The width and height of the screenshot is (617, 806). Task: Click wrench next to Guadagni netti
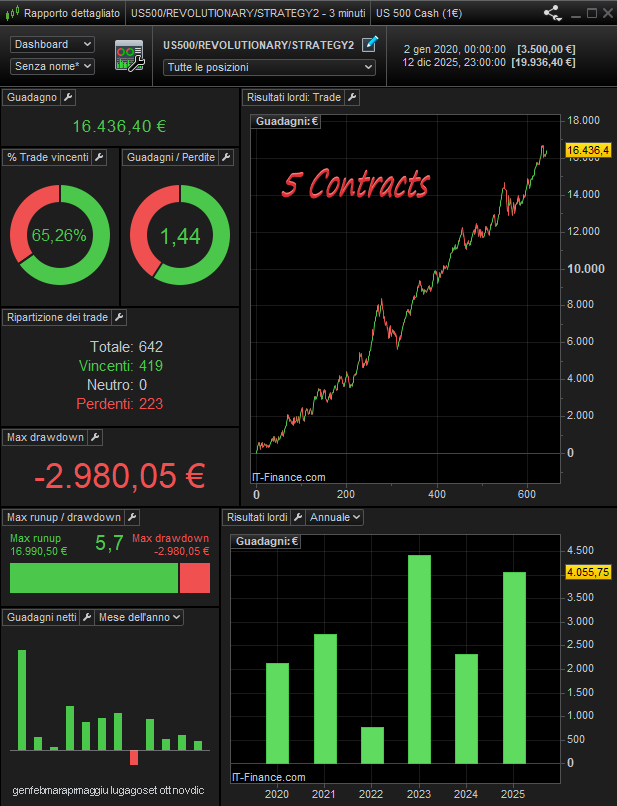pyautogui.click(x=87, y=618)
